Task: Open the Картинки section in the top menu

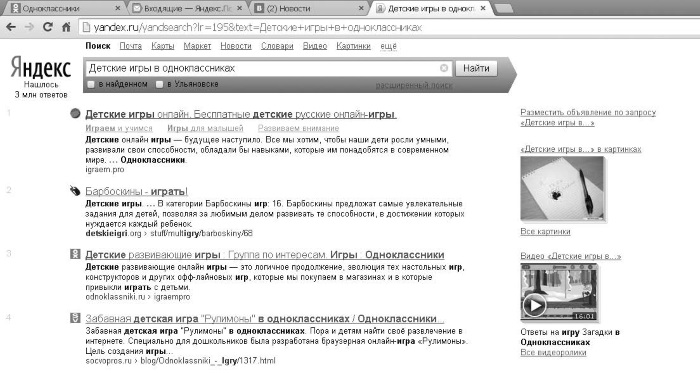Action: pyautogui.click(x=354, y=46)
